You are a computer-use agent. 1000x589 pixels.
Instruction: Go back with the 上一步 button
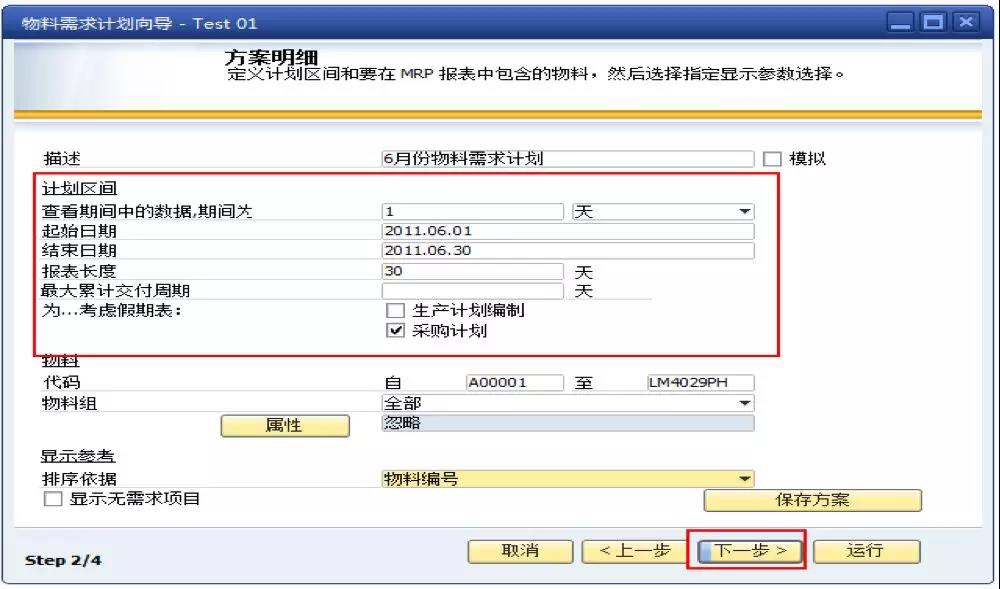634,551
